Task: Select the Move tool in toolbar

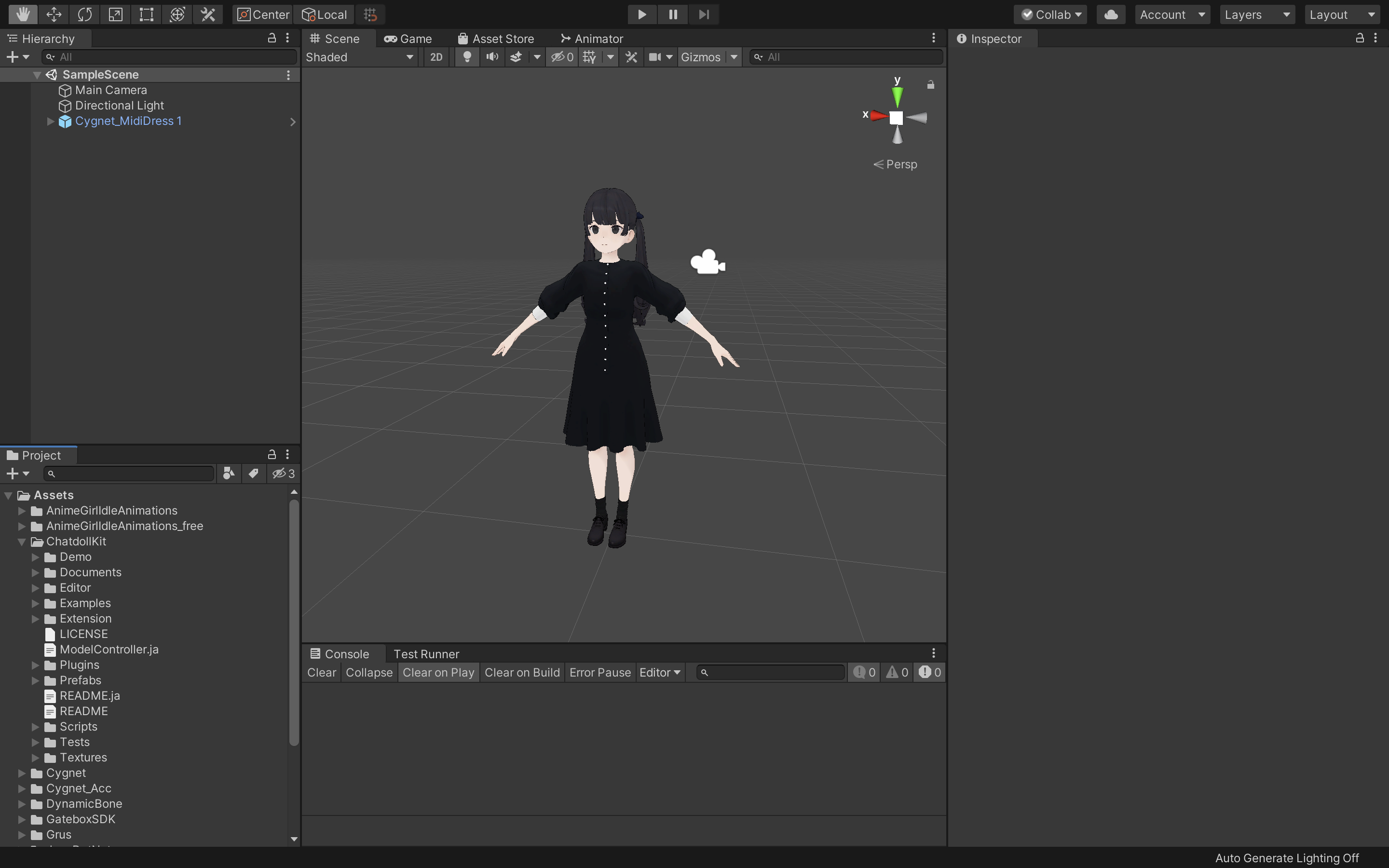Action: (54, 14)
